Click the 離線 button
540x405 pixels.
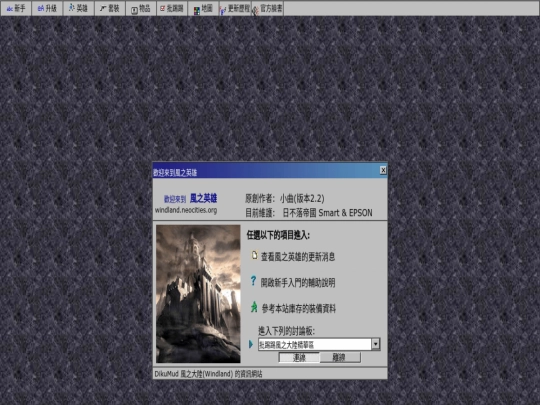tap(340, 357)
